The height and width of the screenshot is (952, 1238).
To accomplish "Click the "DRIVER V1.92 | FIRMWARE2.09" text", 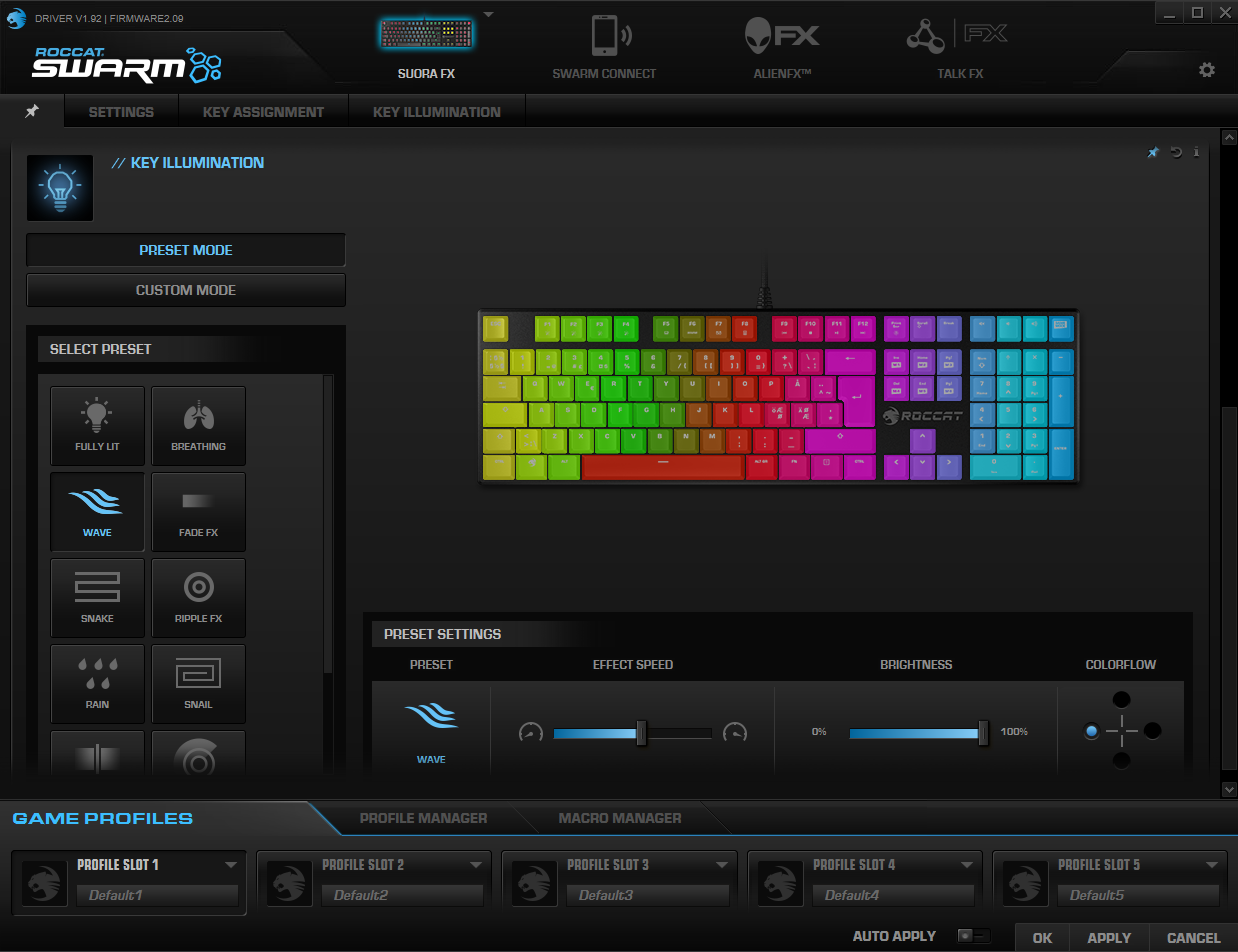I will [109, 18].
